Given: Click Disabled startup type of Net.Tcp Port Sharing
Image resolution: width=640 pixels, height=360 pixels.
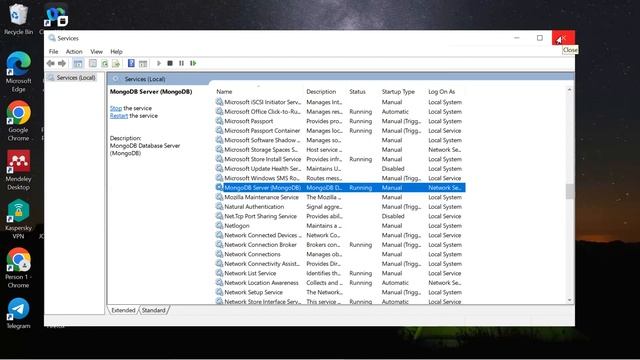Looking at the screenshot, I should click(x=393, y=216).
